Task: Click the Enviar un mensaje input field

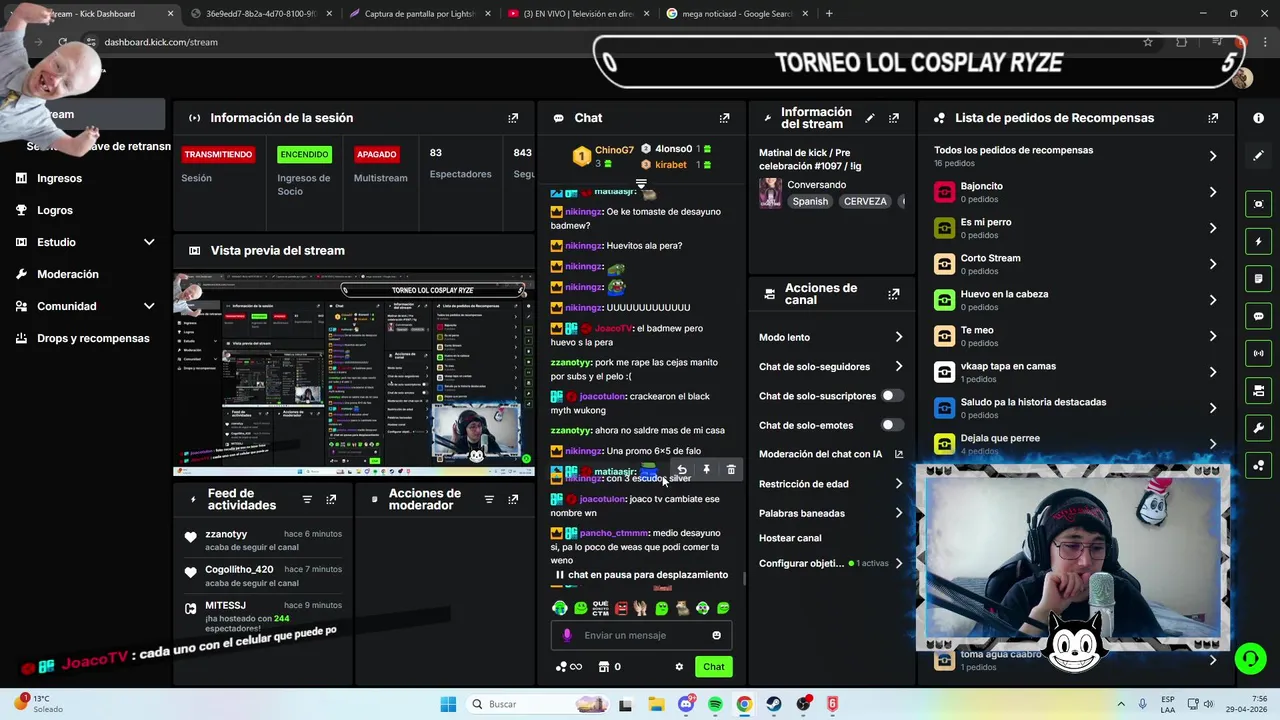Action: [x=641, y=635]
